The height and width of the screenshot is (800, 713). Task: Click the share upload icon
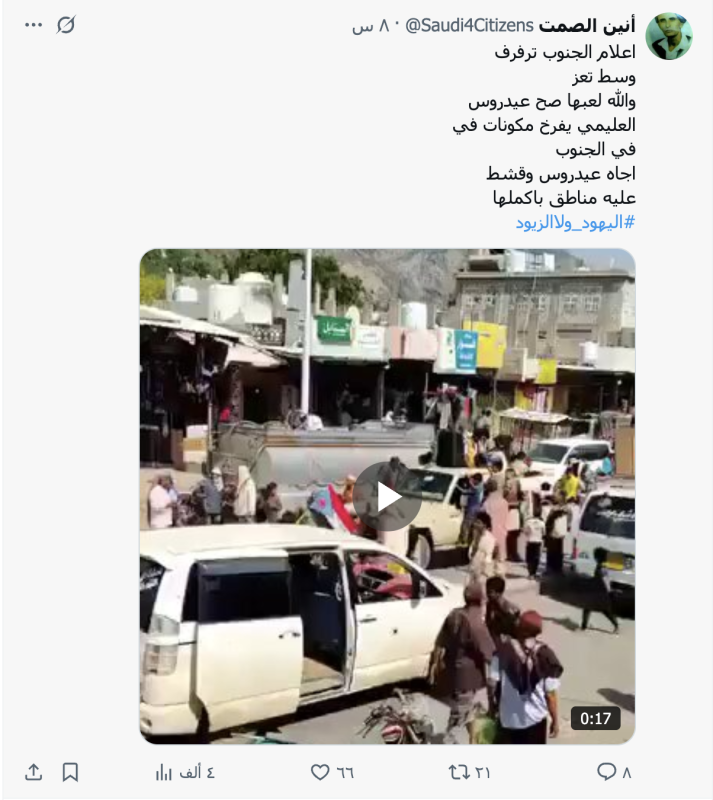click(x=34, y=771)
